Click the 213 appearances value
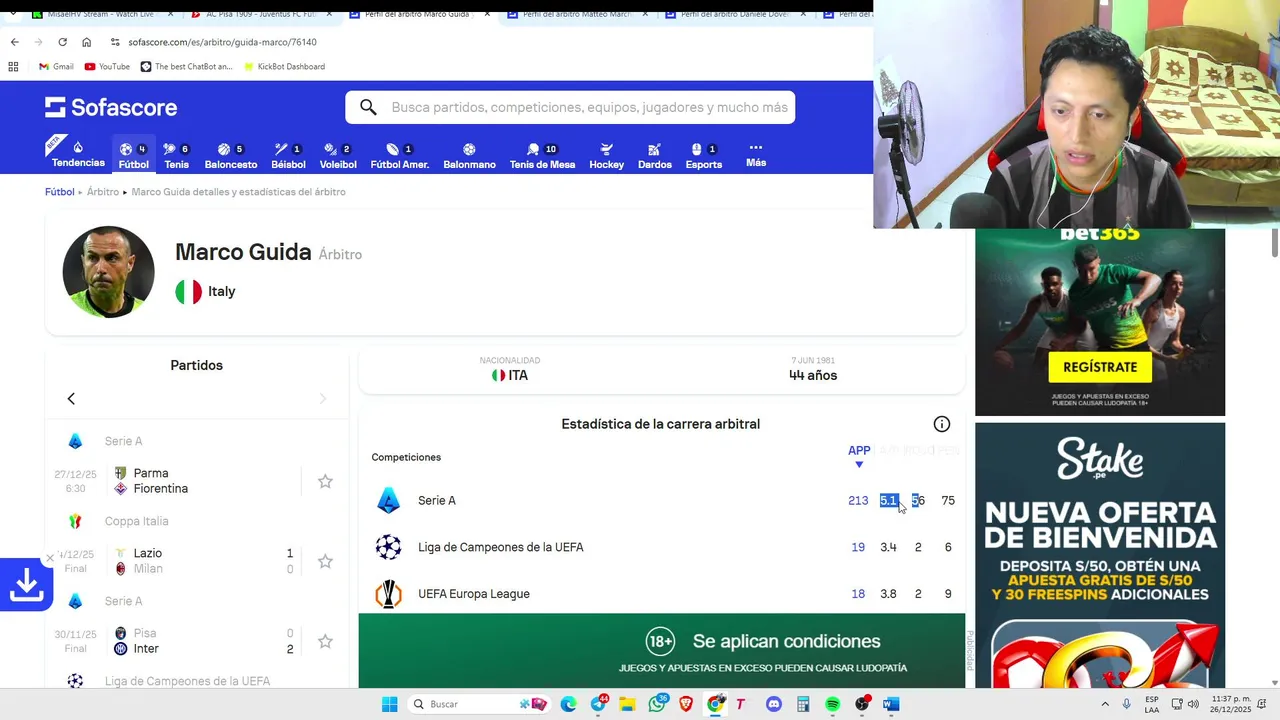The width and height of the screenshot is (1280, 720). click(x=858, y=500)
